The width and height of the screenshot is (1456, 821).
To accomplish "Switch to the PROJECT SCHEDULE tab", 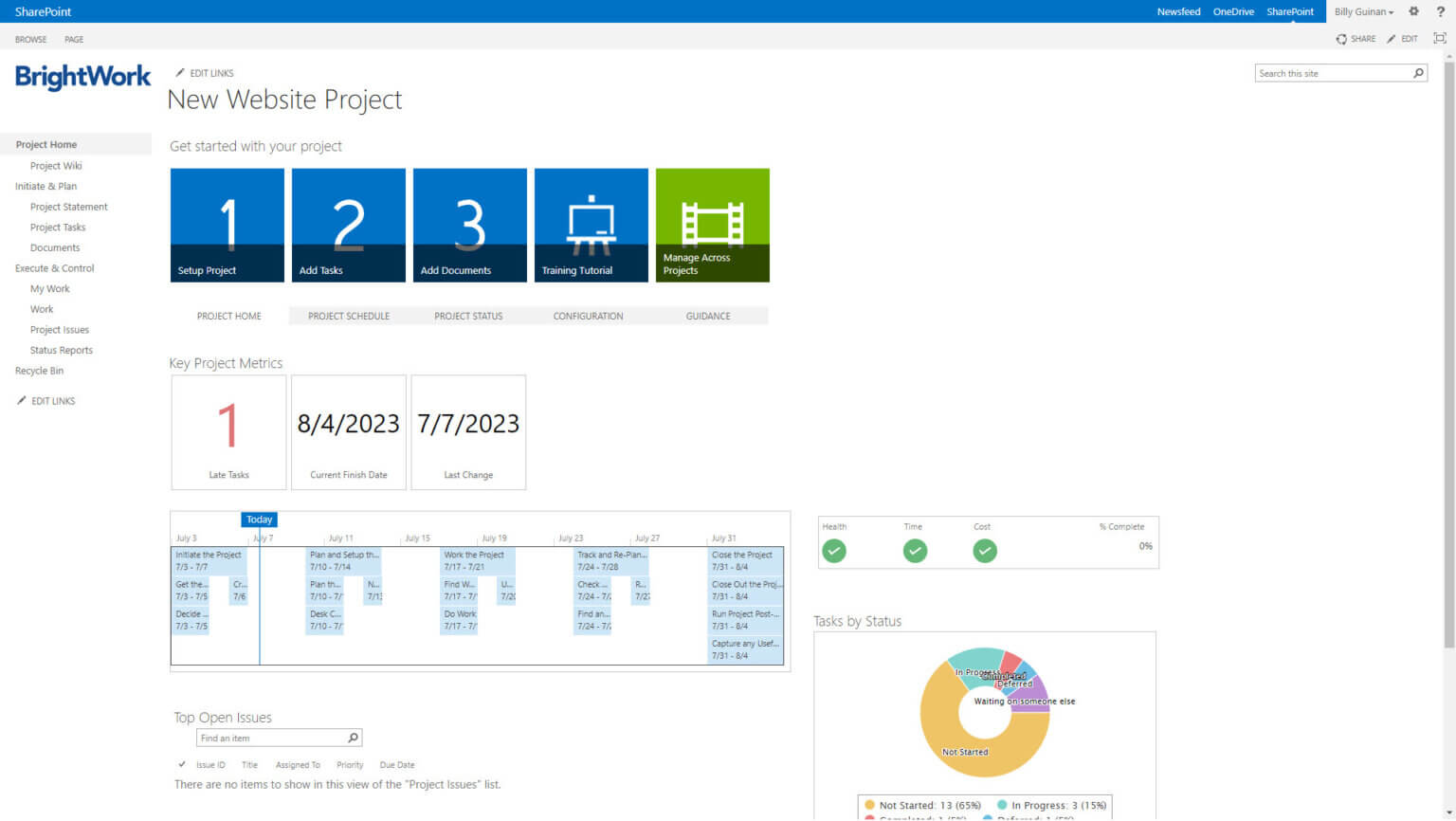I will (348, 316).
